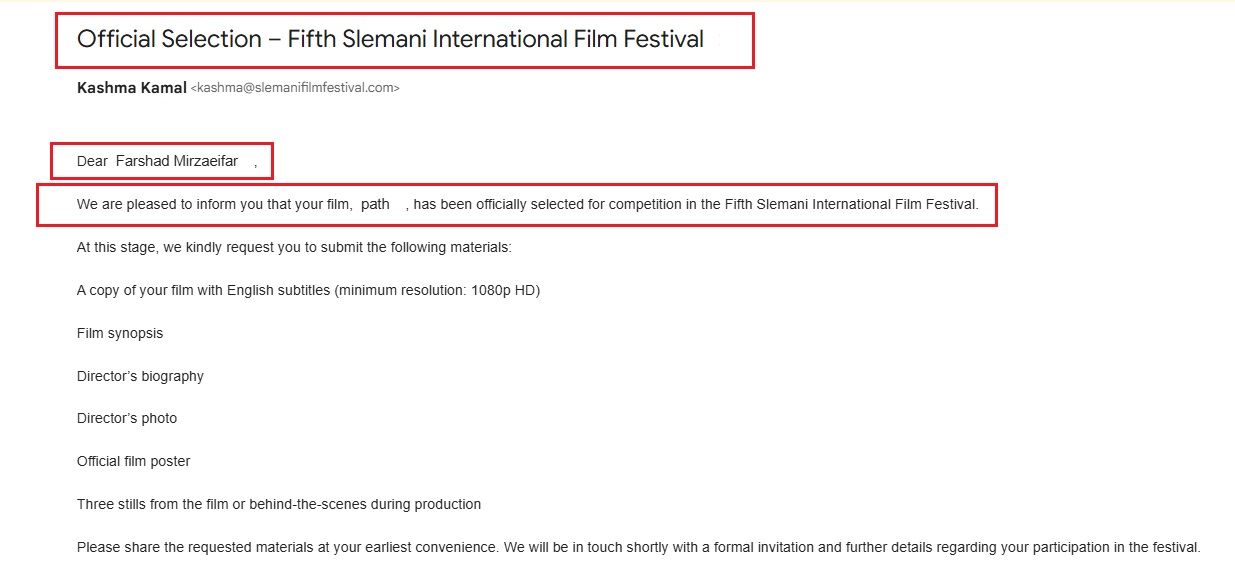Click the kashma@slemanifilmfestival.com email address
Screen dimensions: 1235x582
(295, 88)
